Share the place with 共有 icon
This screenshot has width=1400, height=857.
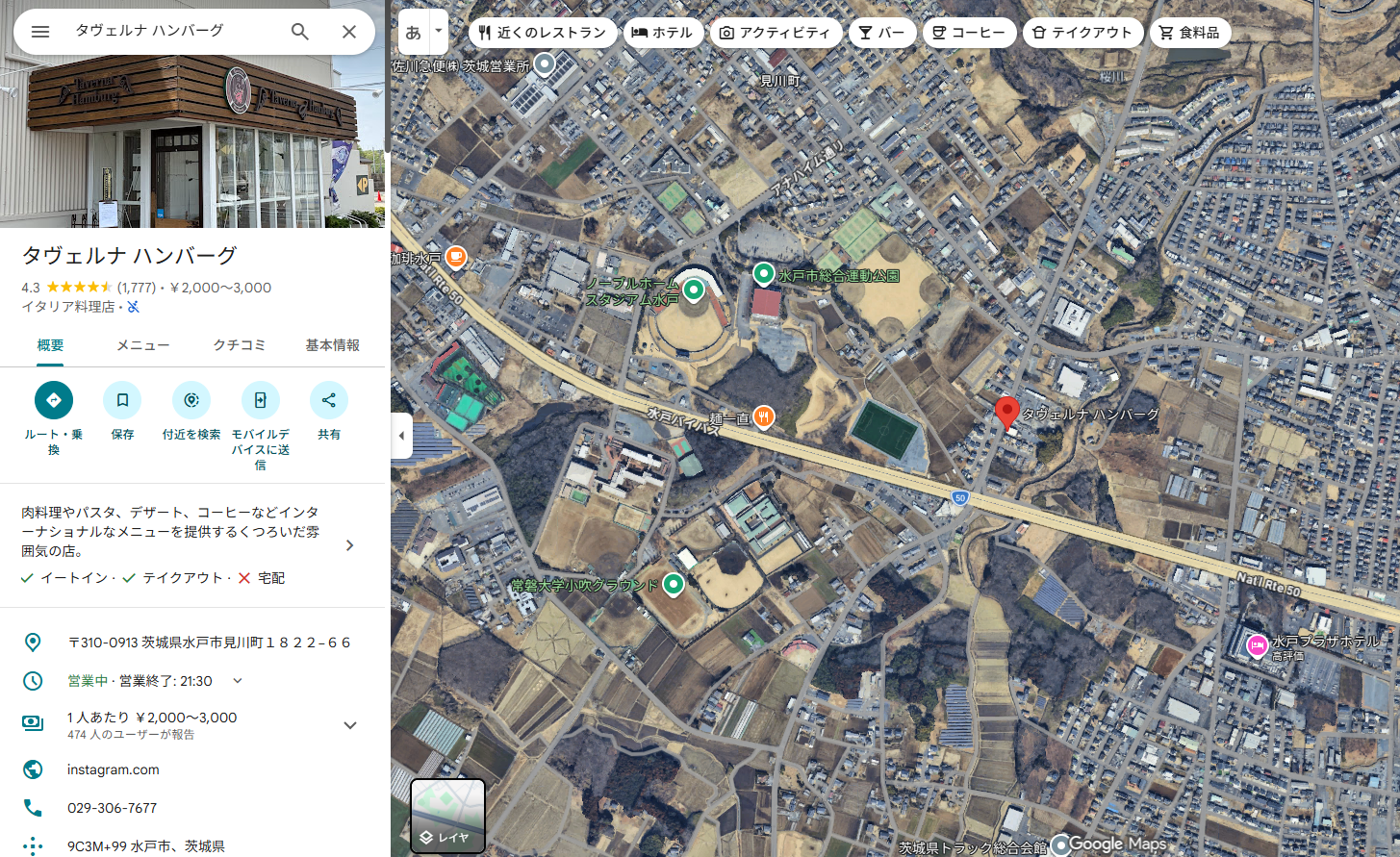329,400
